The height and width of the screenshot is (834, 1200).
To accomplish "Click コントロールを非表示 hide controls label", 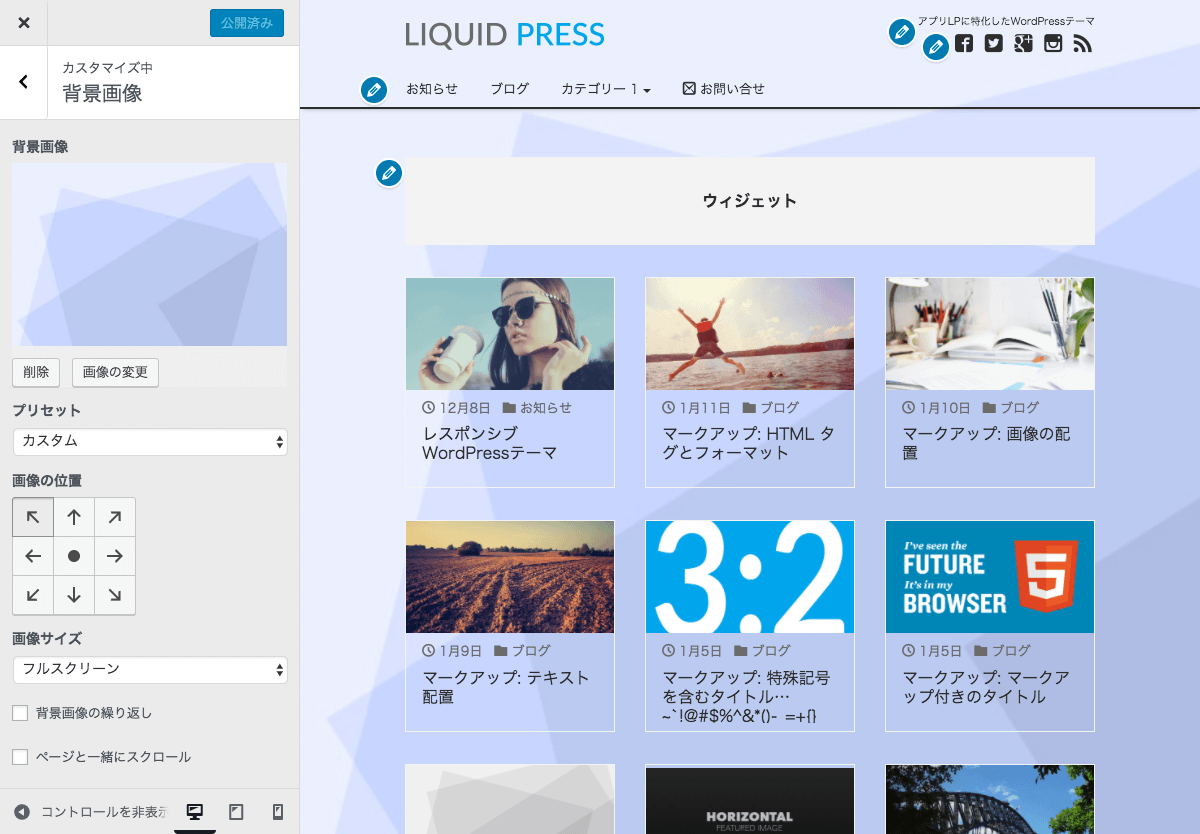I will coord(104,812).
